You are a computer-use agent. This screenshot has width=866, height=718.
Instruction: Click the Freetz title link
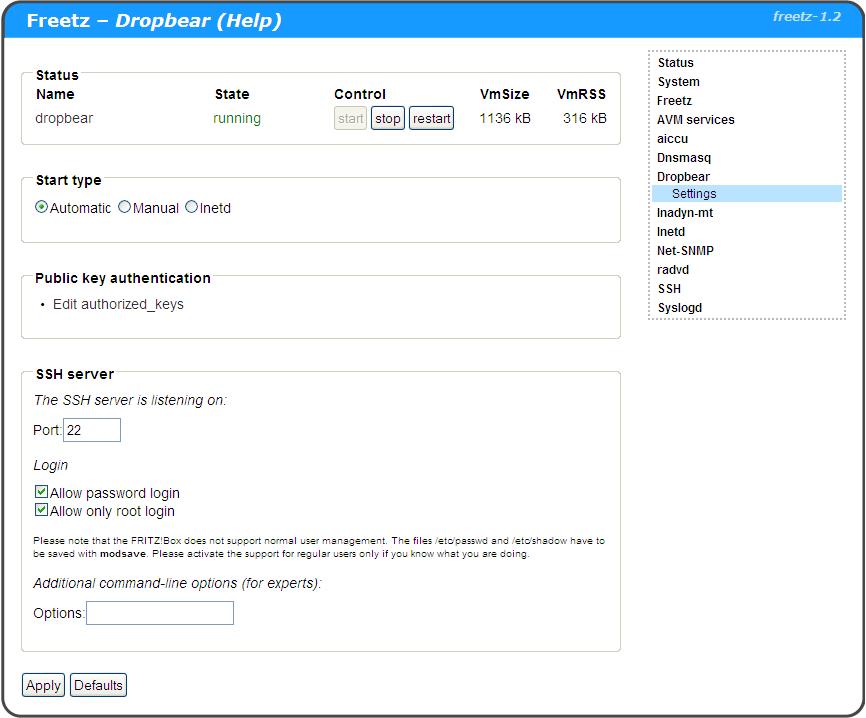point(58,20)
